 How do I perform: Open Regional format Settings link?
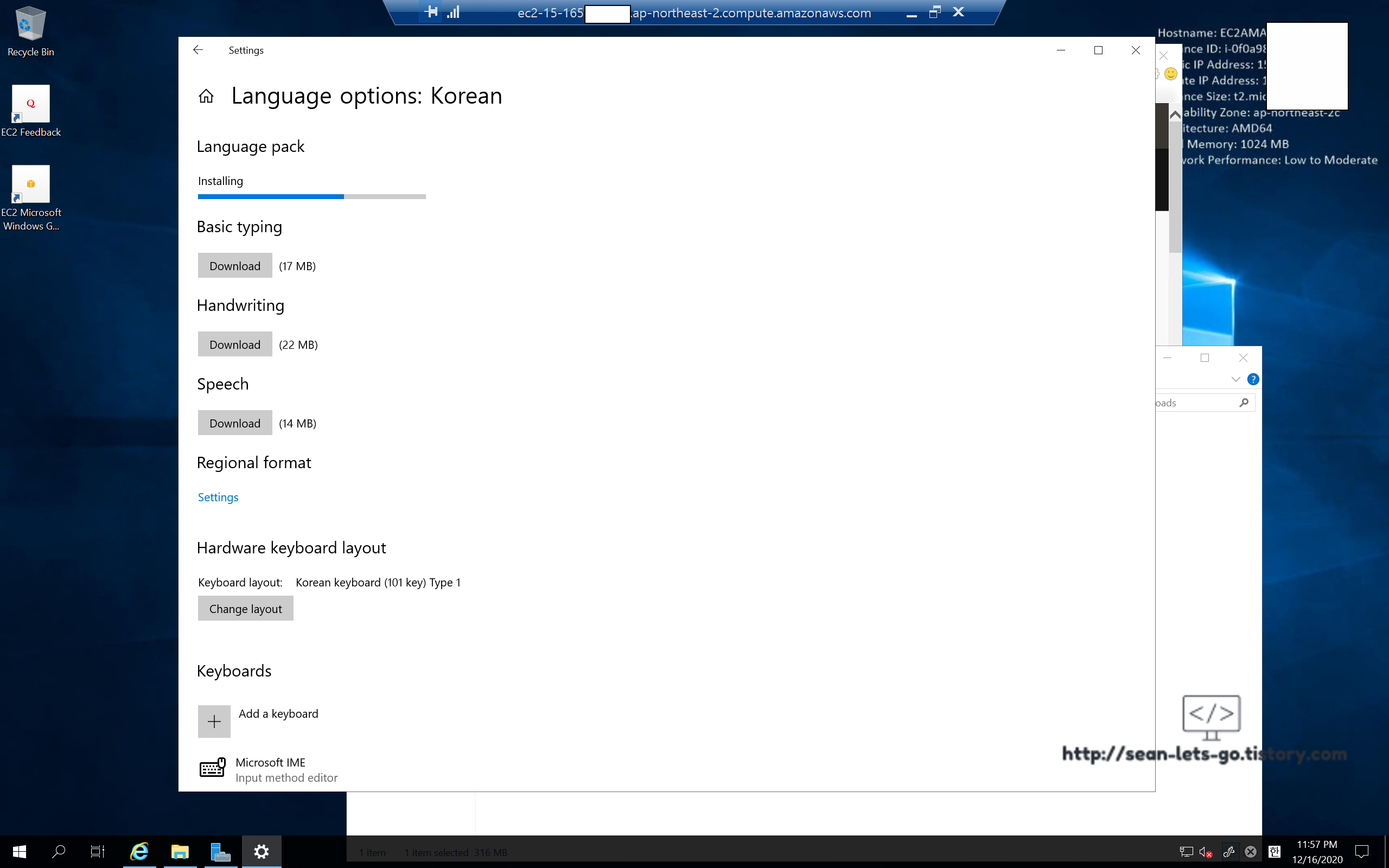click(x=218, y=497)
